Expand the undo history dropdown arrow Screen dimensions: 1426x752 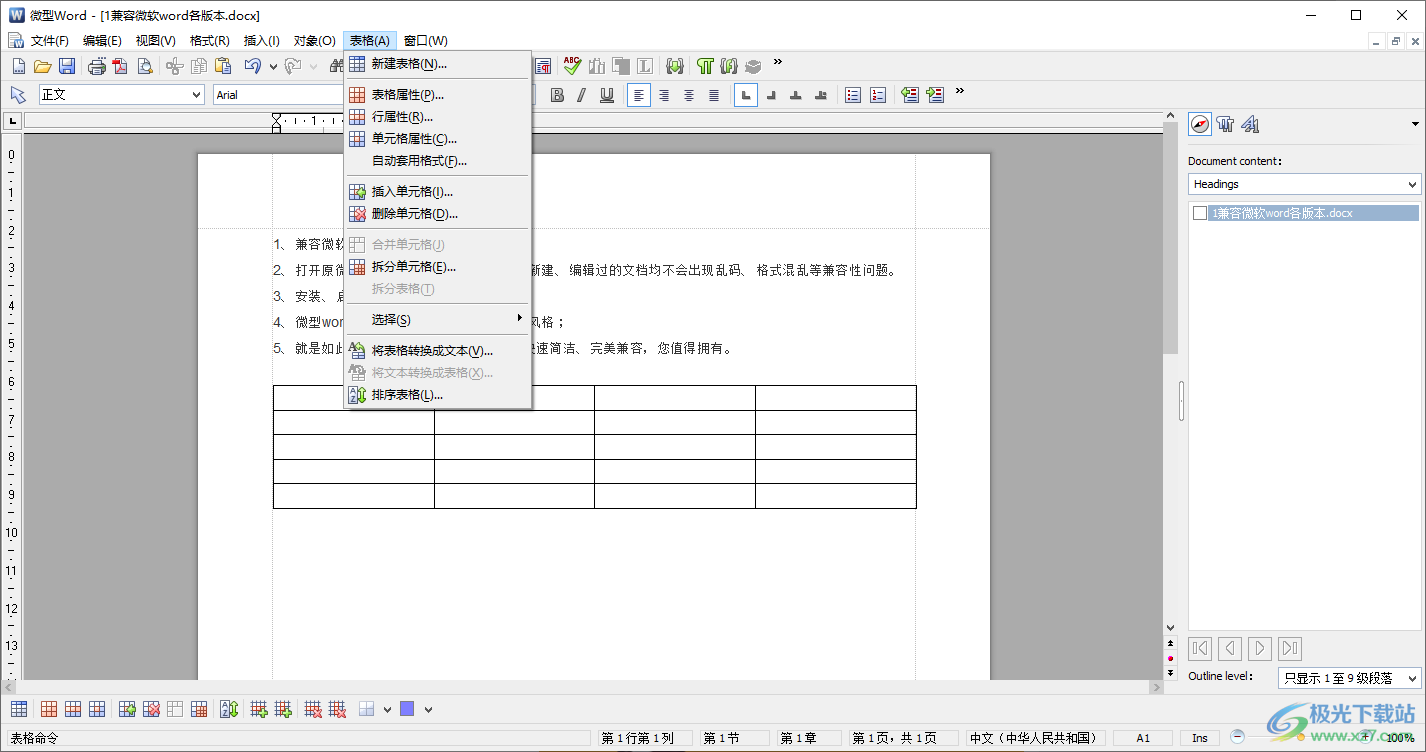click(x=273, y=67)
